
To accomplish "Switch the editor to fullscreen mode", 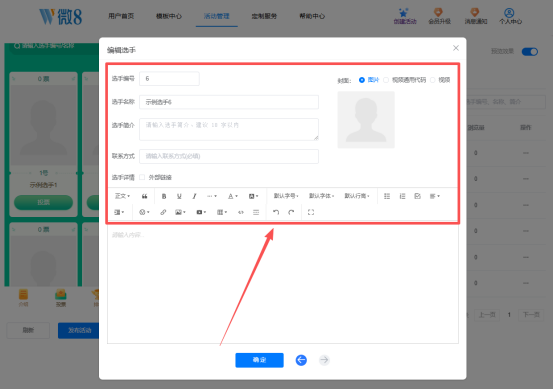I will (x=311, y=212).
